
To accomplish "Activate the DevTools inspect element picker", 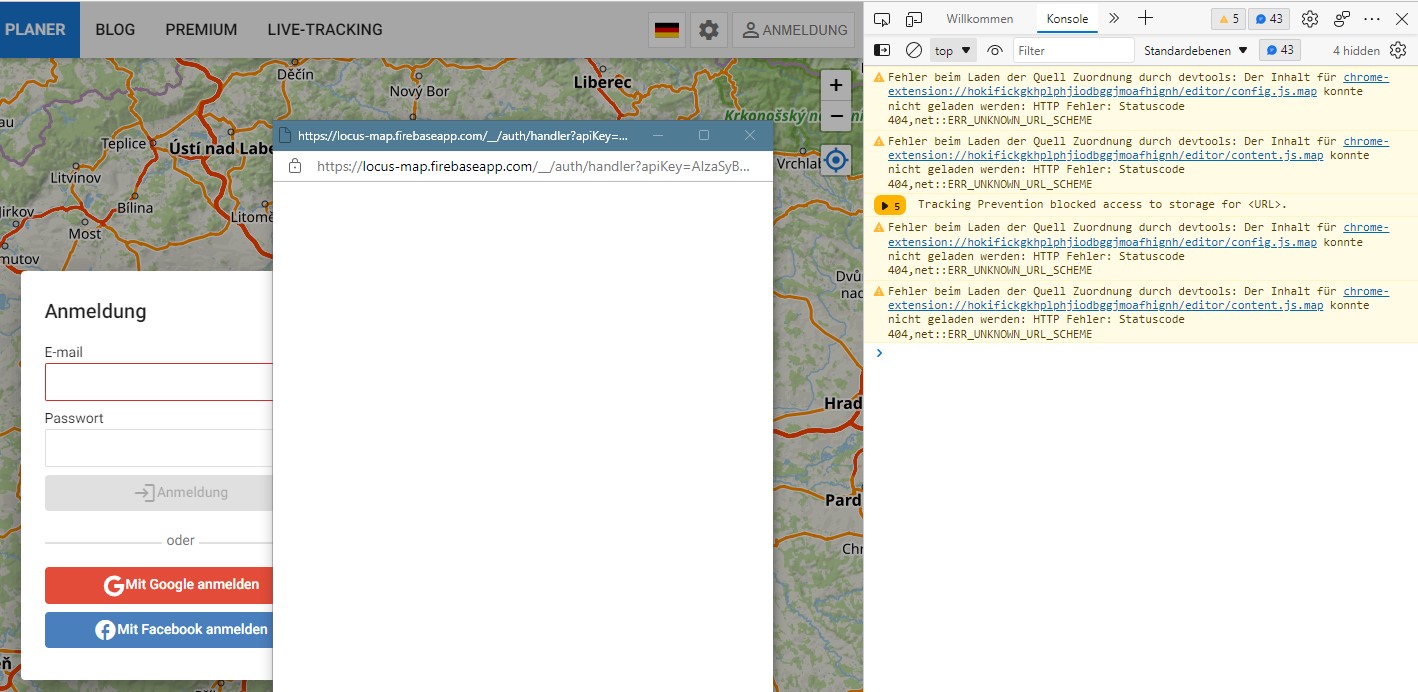I will (x=881, y=19).
